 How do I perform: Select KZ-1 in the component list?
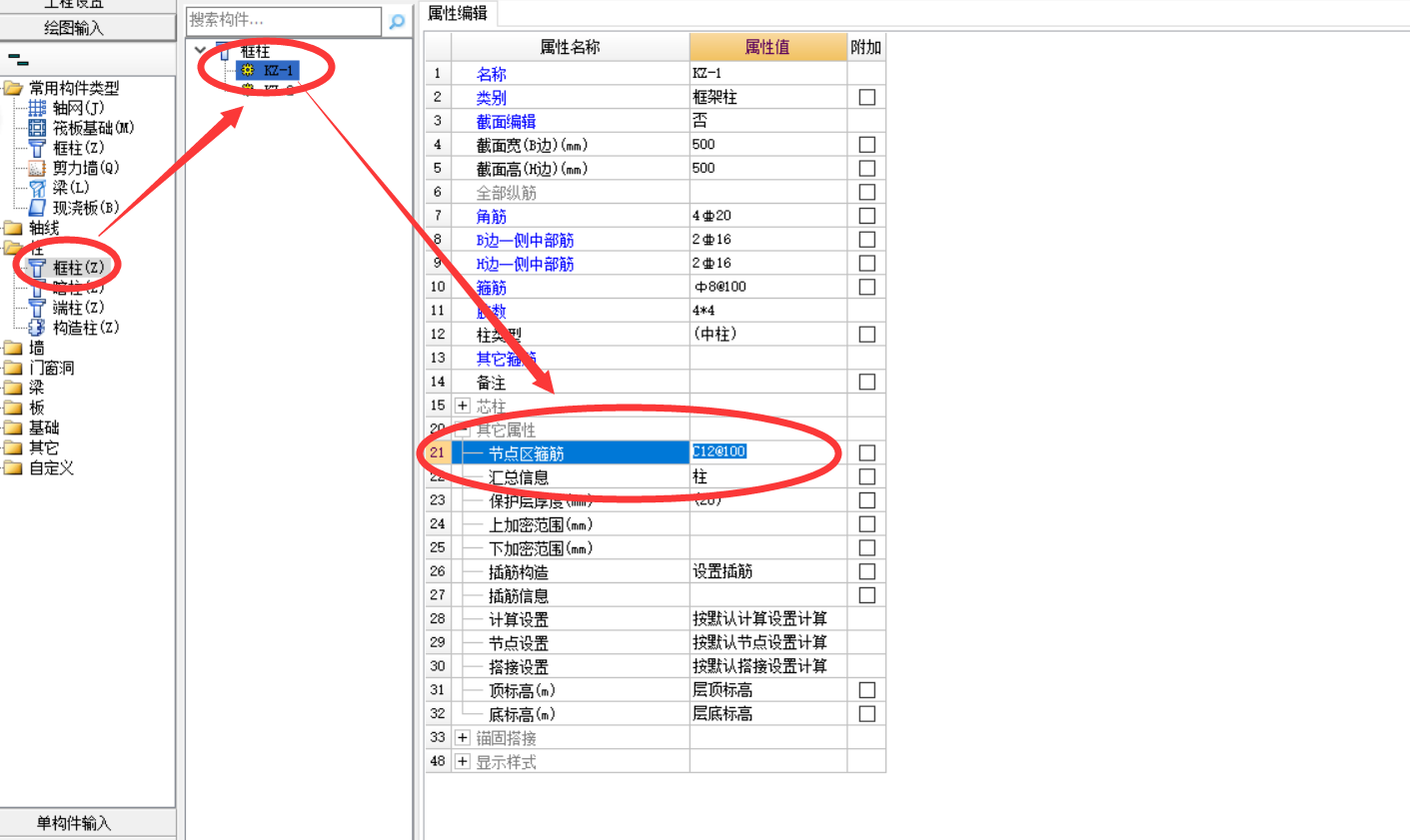tap(279, 70)
